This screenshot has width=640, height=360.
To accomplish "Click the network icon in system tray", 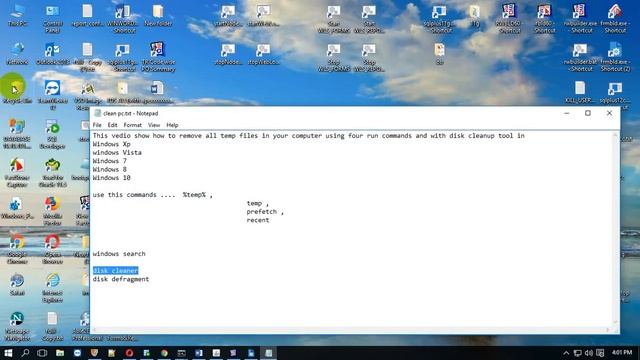I will pos(578,353).
